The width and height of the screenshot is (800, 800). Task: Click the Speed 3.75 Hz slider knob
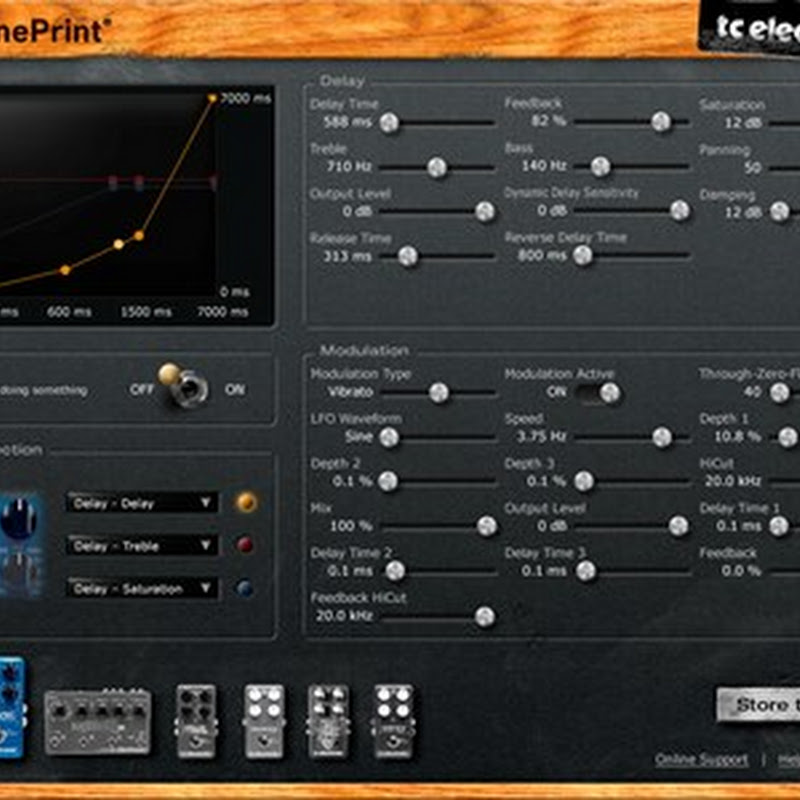(662, 437)
